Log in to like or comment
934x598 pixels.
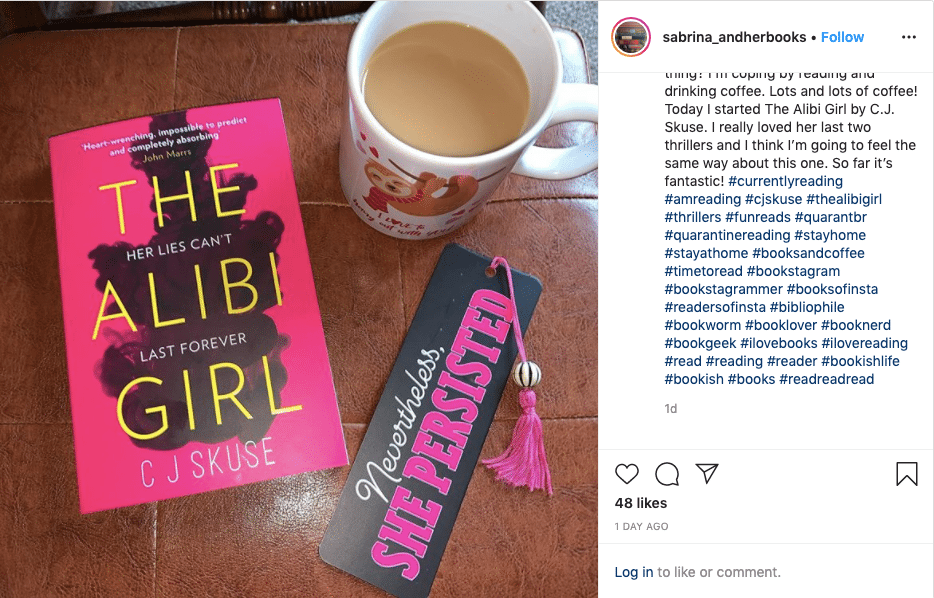tap(634, 572)
